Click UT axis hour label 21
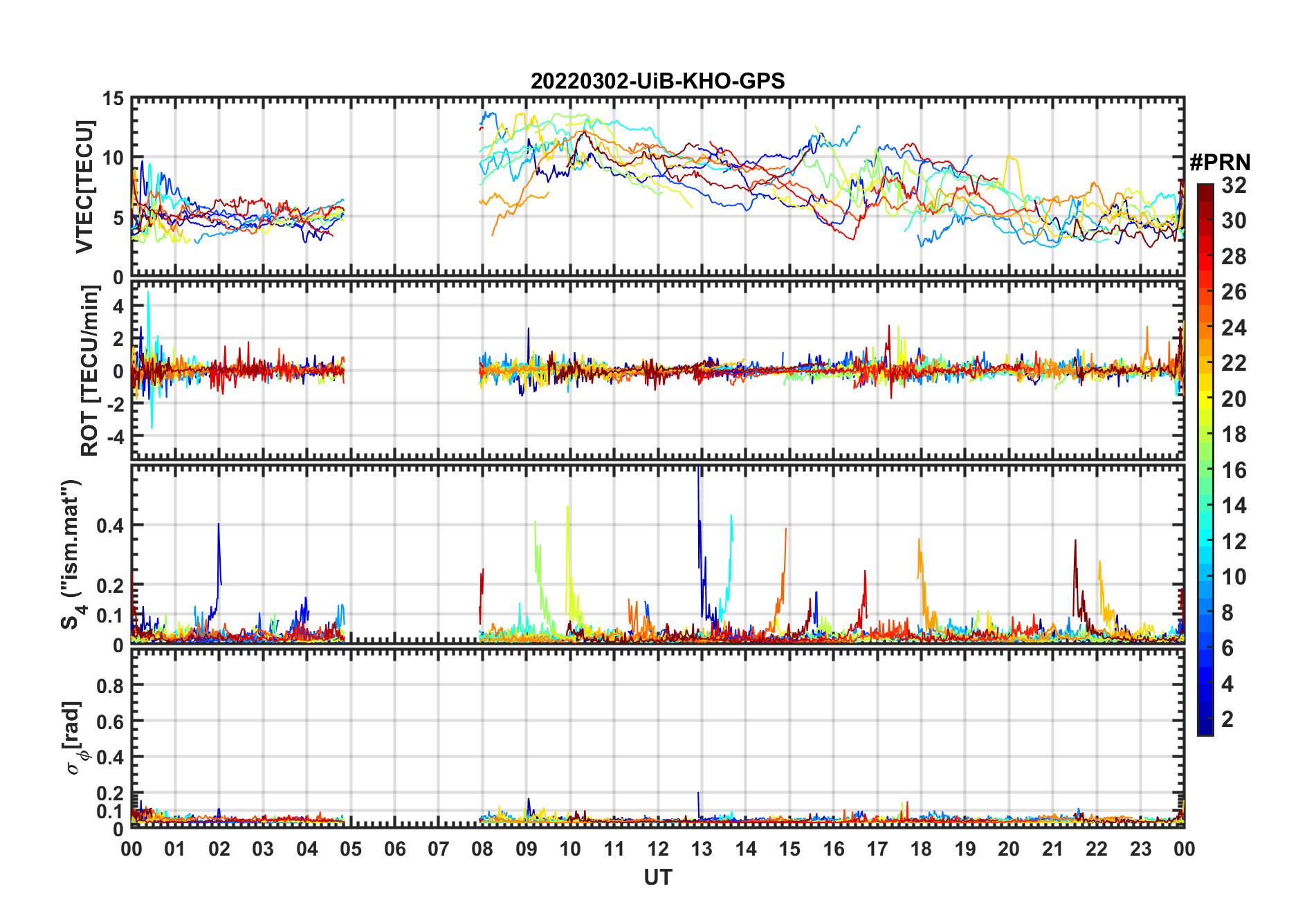Image resolution: width=1316 pixels, height=920 pixels. (x=1053, y=849)
